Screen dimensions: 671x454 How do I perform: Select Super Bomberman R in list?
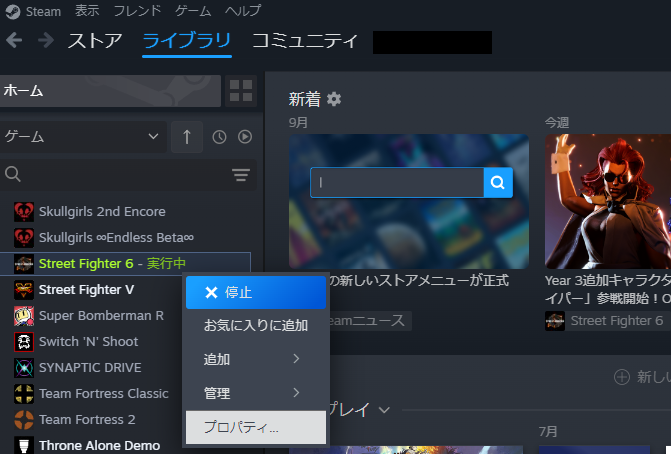tap(101, 316)
